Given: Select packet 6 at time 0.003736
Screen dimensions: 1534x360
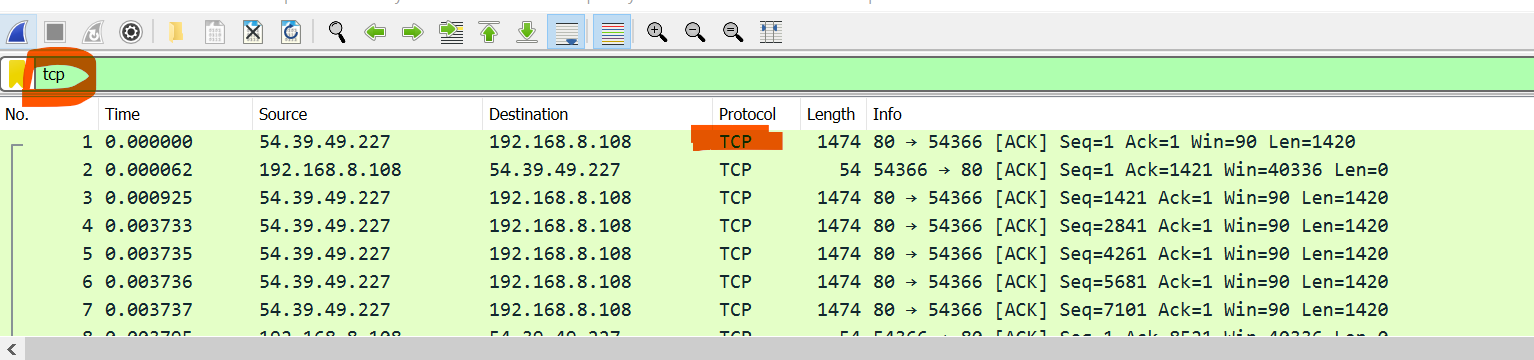Looking at the screenshot, I should coord(767,282).
